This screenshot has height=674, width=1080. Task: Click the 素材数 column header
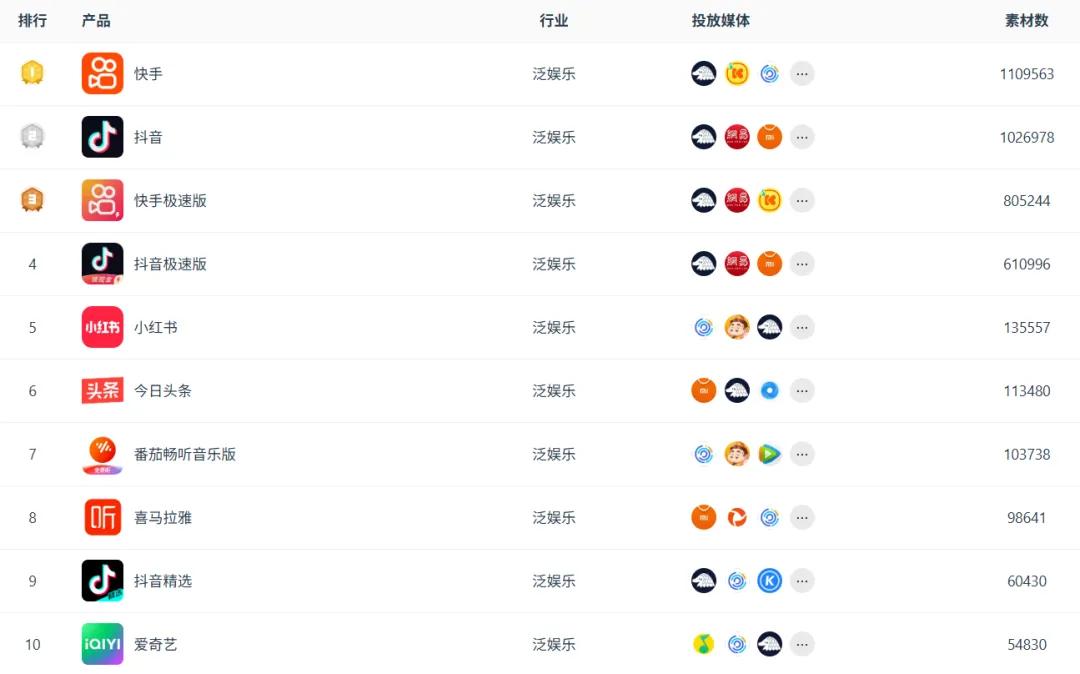(x=1026, y=20)
